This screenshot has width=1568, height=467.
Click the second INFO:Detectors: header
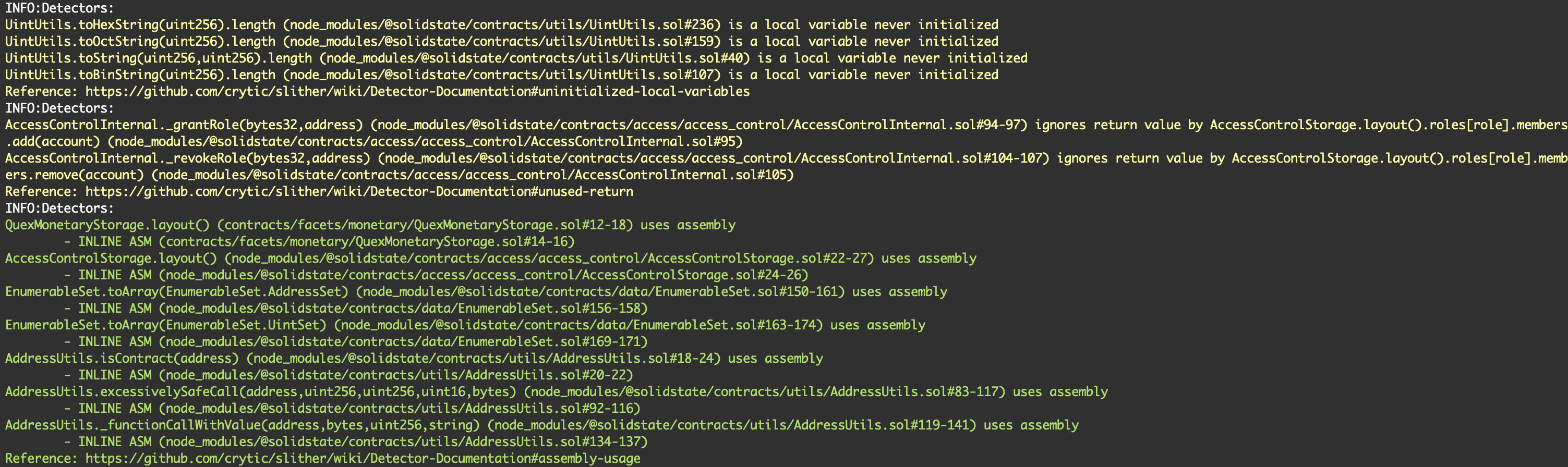pos(59,108)
